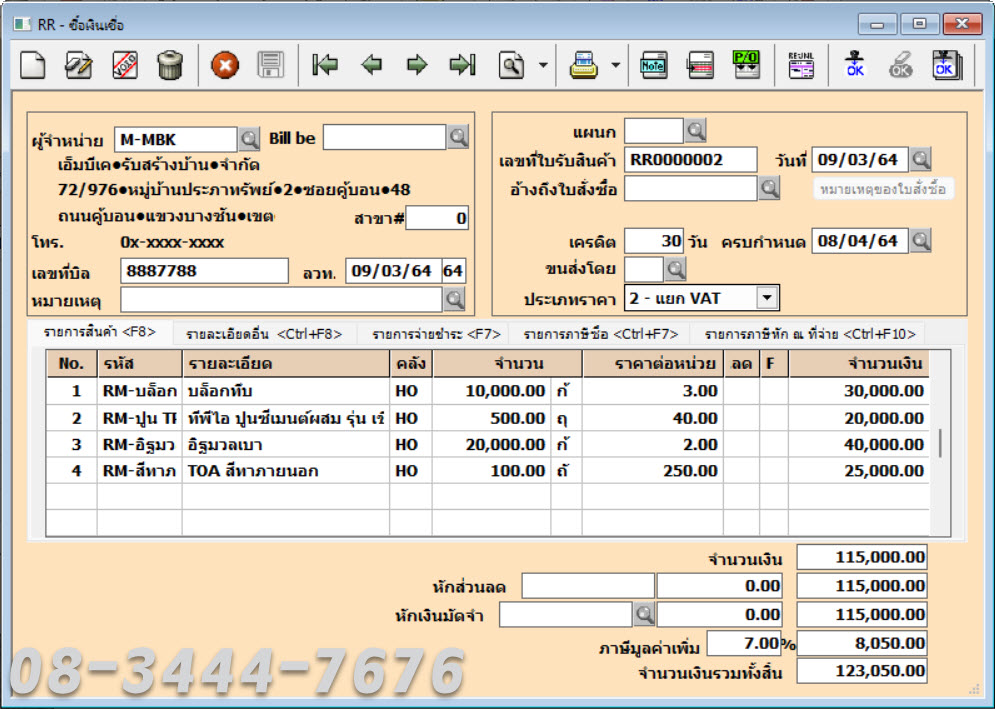Click the vertical scrollbar of item table

click(x=940, y=443)
